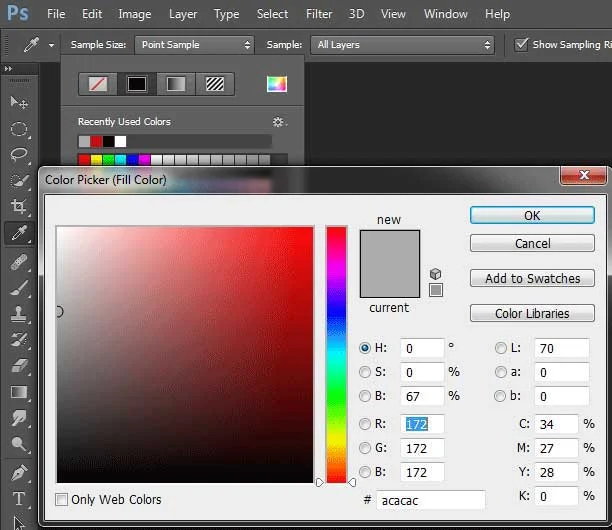Open the Layer menu

tap(183, 14)
